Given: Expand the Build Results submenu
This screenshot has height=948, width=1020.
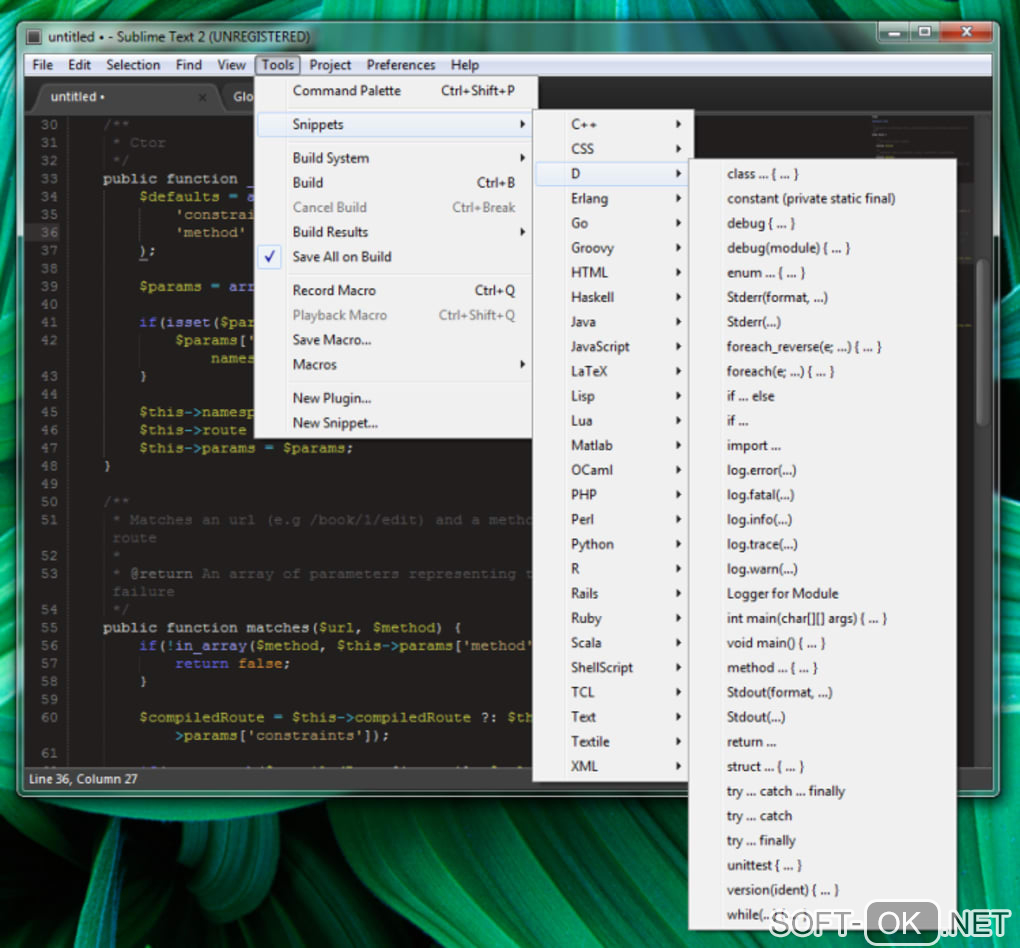Looking at the screenshot, I should point(396,232).
